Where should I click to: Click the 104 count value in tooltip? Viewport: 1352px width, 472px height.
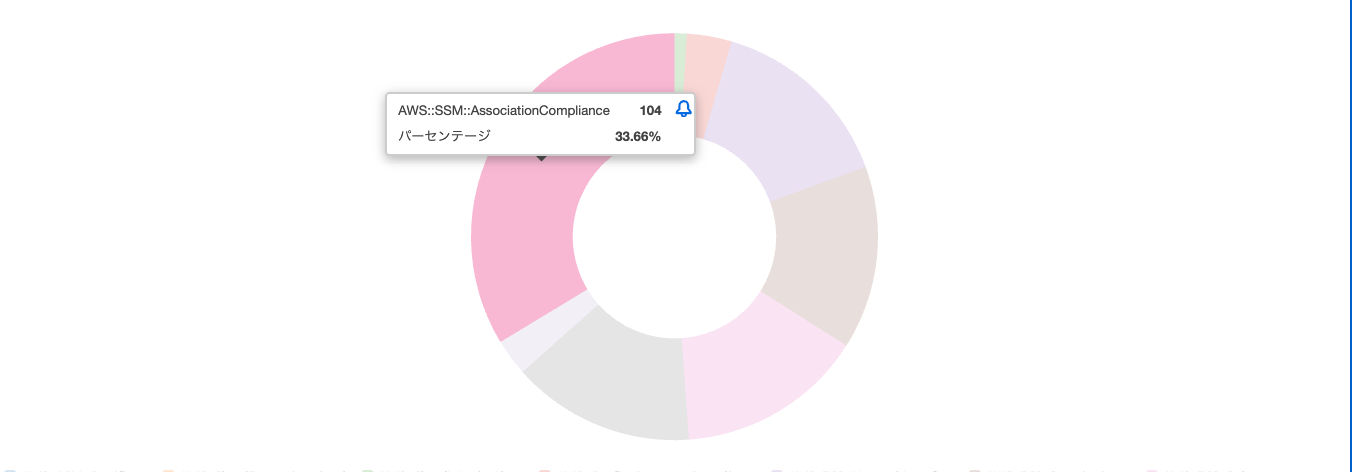pyautogui.click(x=650, y=110)
